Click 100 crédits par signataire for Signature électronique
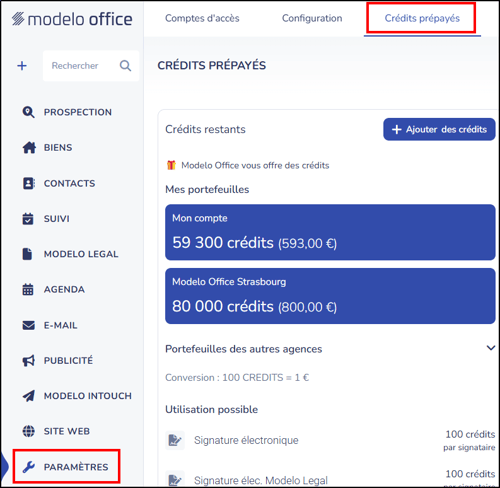This screenshot has height=488, width=500. 469,440
